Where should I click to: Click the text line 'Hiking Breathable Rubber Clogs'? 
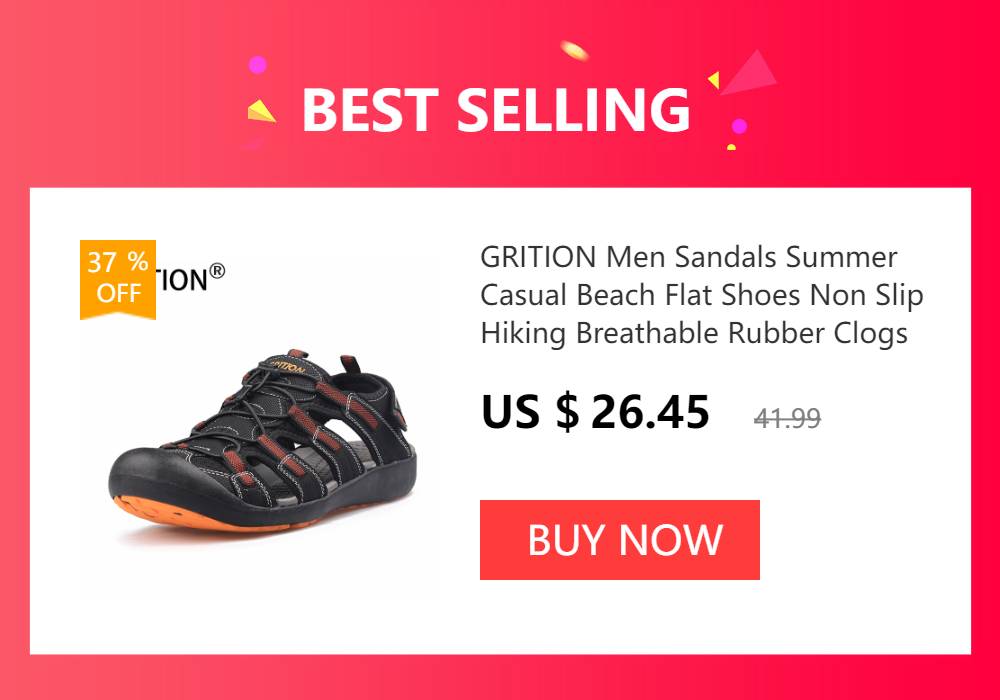click(694, 334)
